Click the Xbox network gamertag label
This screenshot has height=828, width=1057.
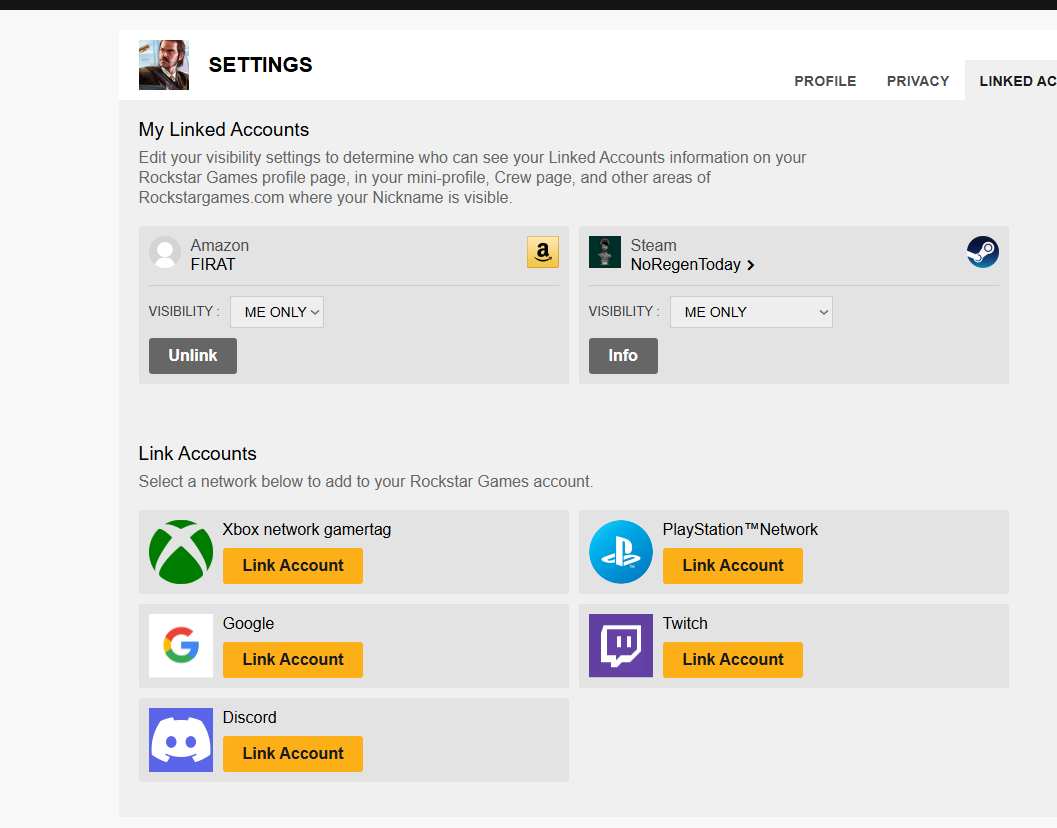click(x=307, y=530)
